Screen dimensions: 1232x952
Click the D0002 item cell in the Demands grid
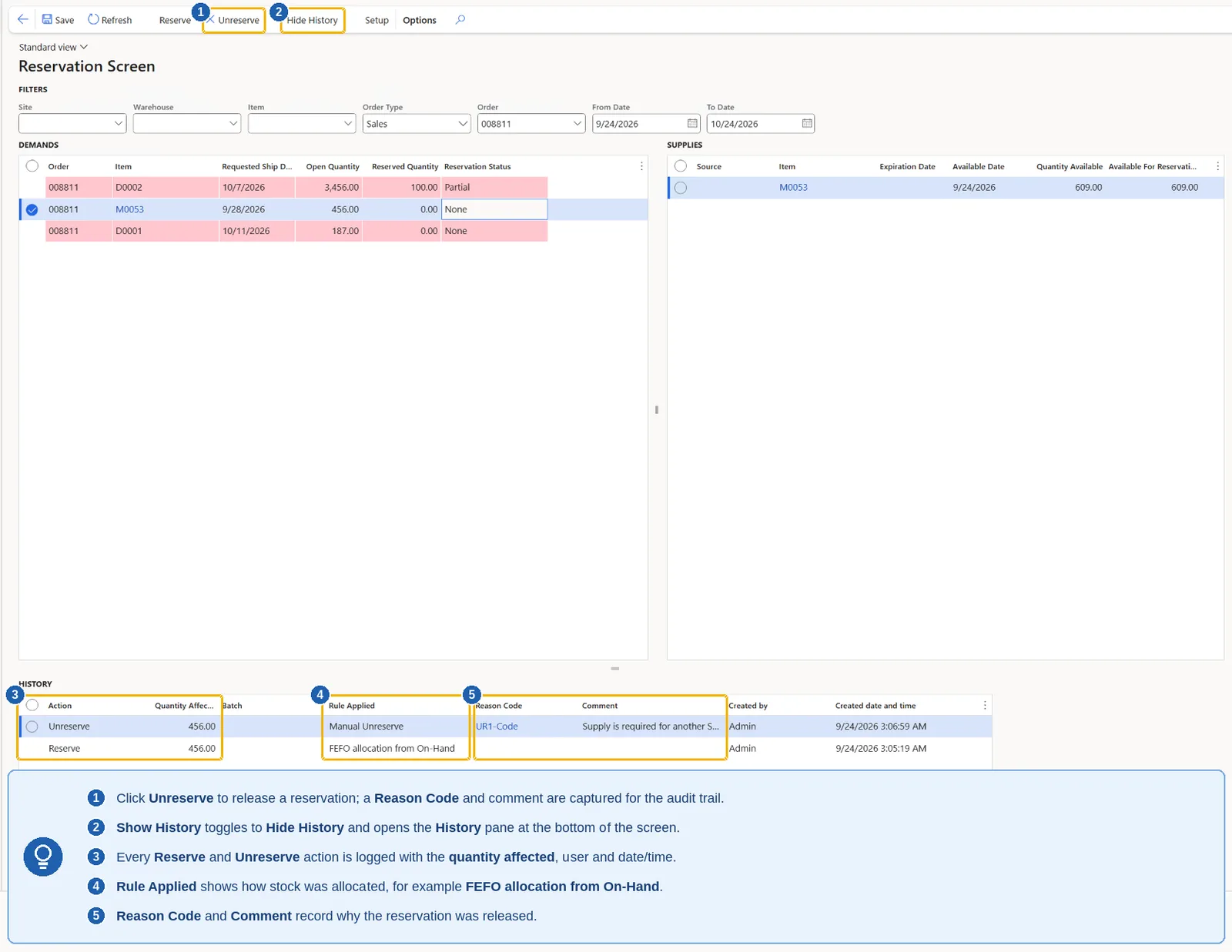pyautogui.click(x=166, y=187)
